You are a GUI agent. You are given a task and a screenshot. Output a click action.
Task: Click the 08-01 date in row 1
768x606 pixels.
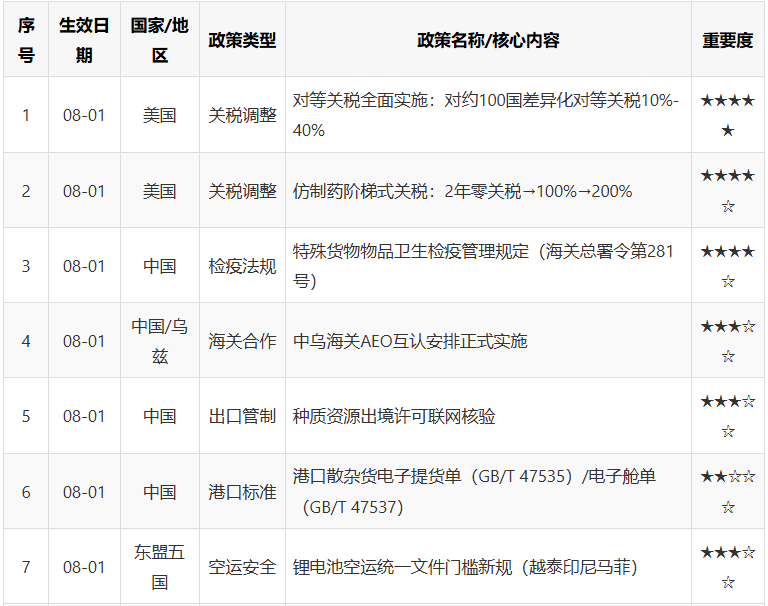click(x=84, y=115)
